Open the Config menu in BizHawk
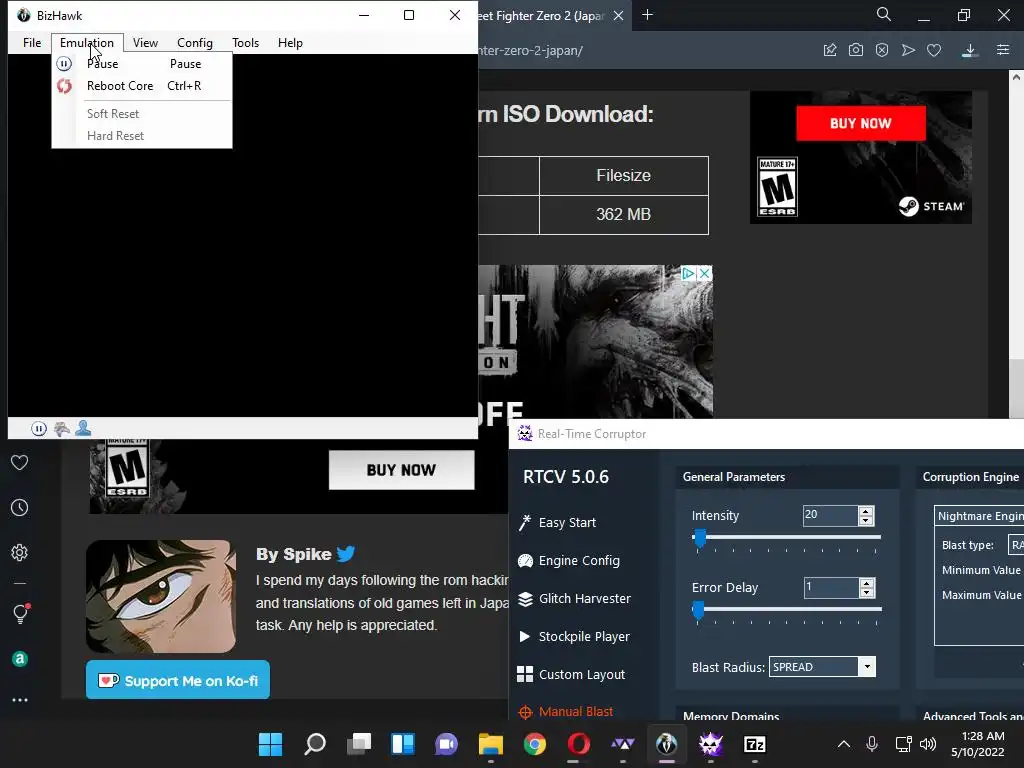Image resolution: width=1024 pixels, height=768 pixels. tap(195, 42)
